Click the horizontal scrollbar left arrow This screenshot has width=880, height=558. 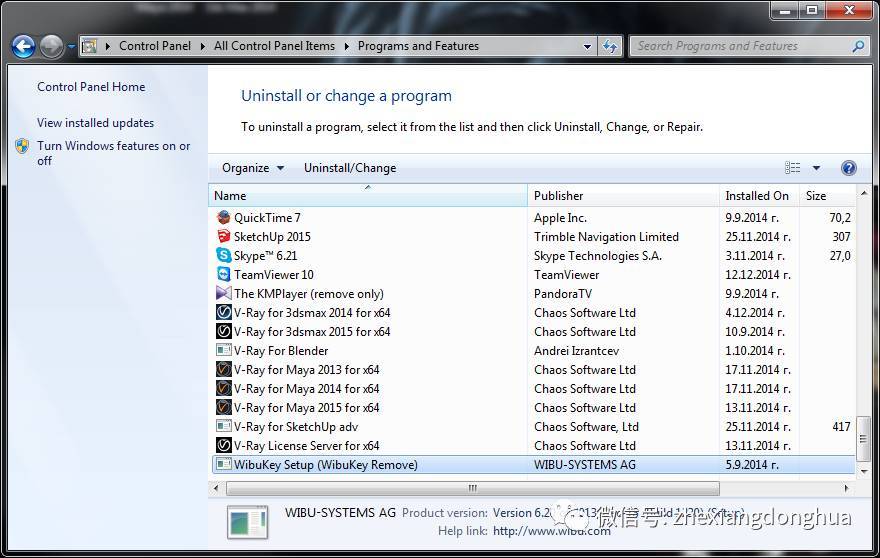(216, 488)
